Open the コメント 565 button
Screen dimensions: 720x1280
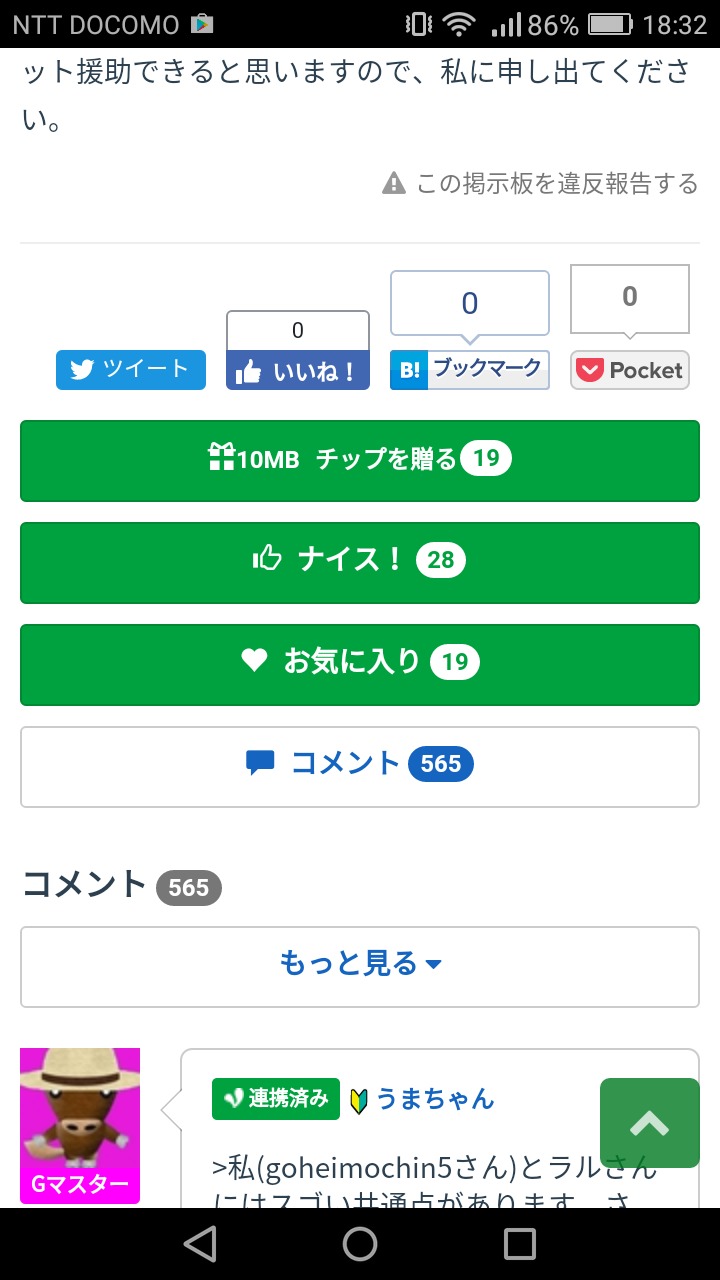coord(360,766)
